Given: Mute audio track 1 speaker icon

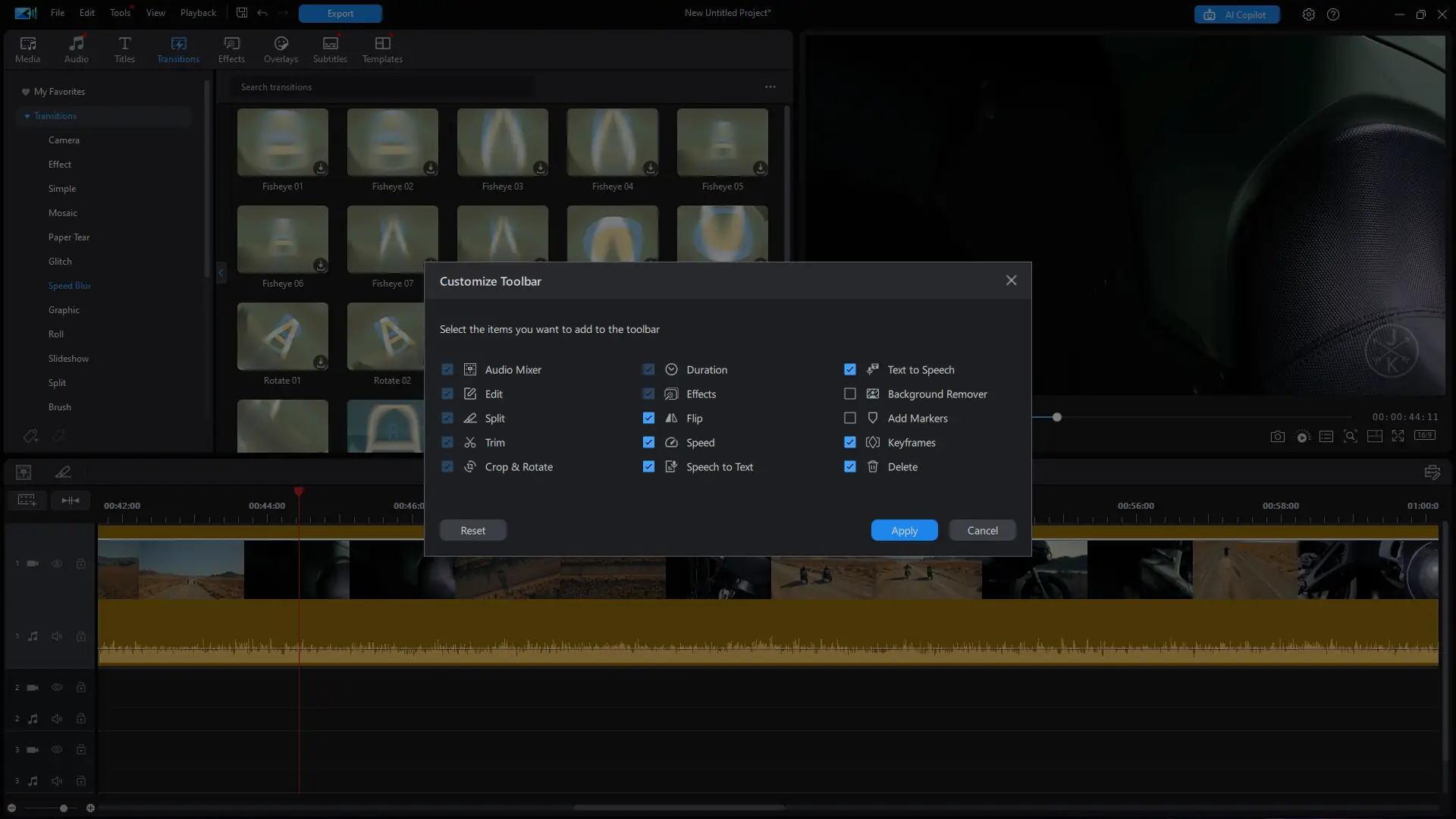Looking at the screenshot, I should pyautogui.click(x=57, y=636).
